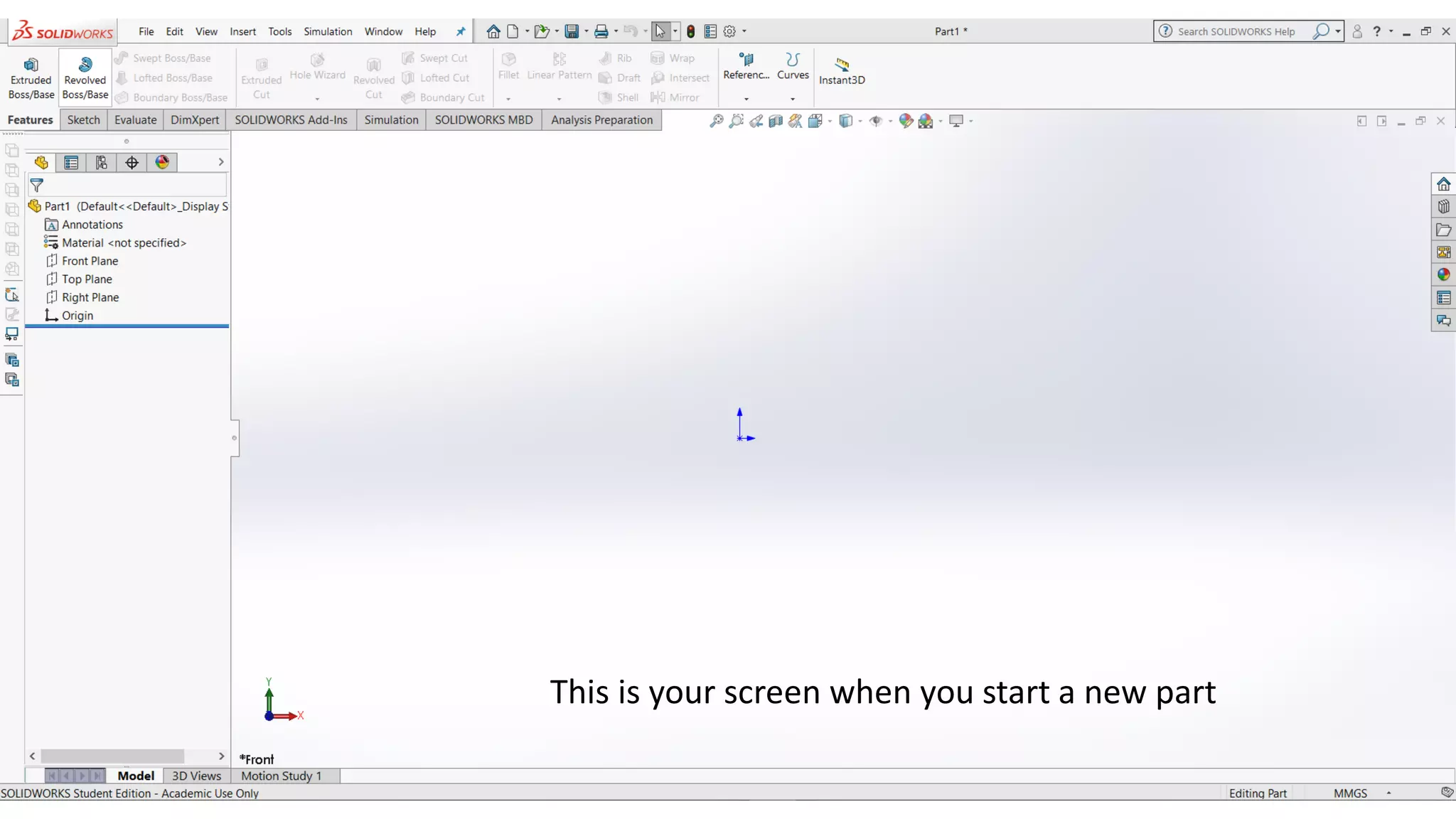The width and height of the screenshot is (1456, 819).
Task: Open the PropertyManager tab icon
Action: point(71,163)
